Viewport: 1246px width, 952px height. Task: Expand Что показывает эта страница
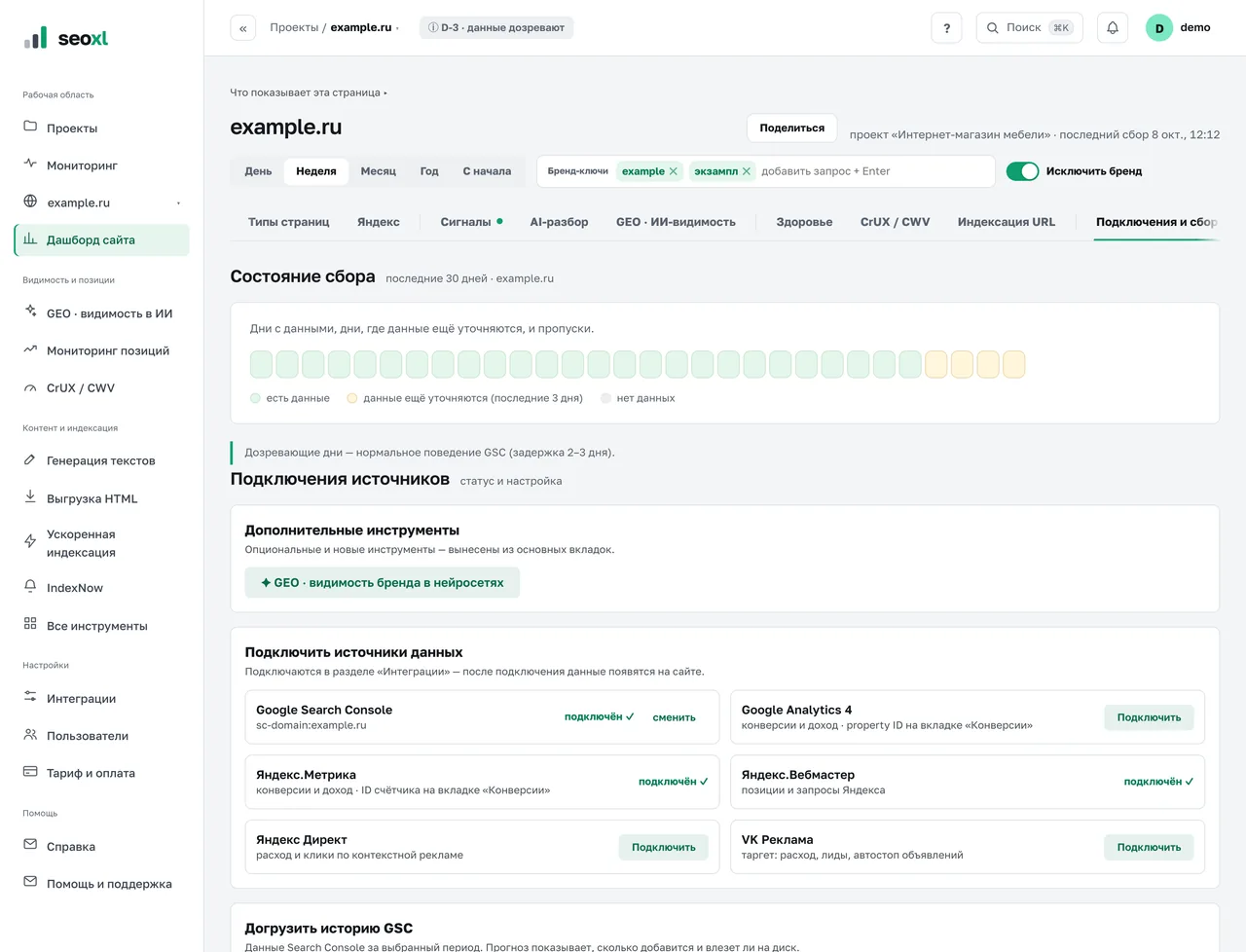click(309, 92)
